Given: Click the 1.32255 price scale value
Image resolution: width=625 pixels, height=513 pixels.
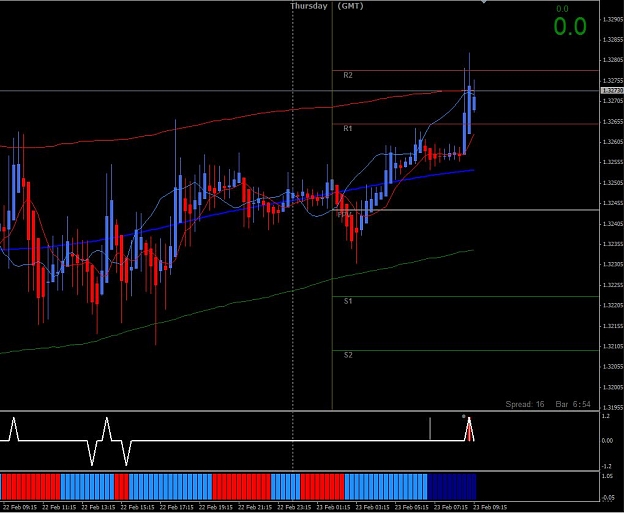Looking at the screenshot, I should tap(613, 285).
